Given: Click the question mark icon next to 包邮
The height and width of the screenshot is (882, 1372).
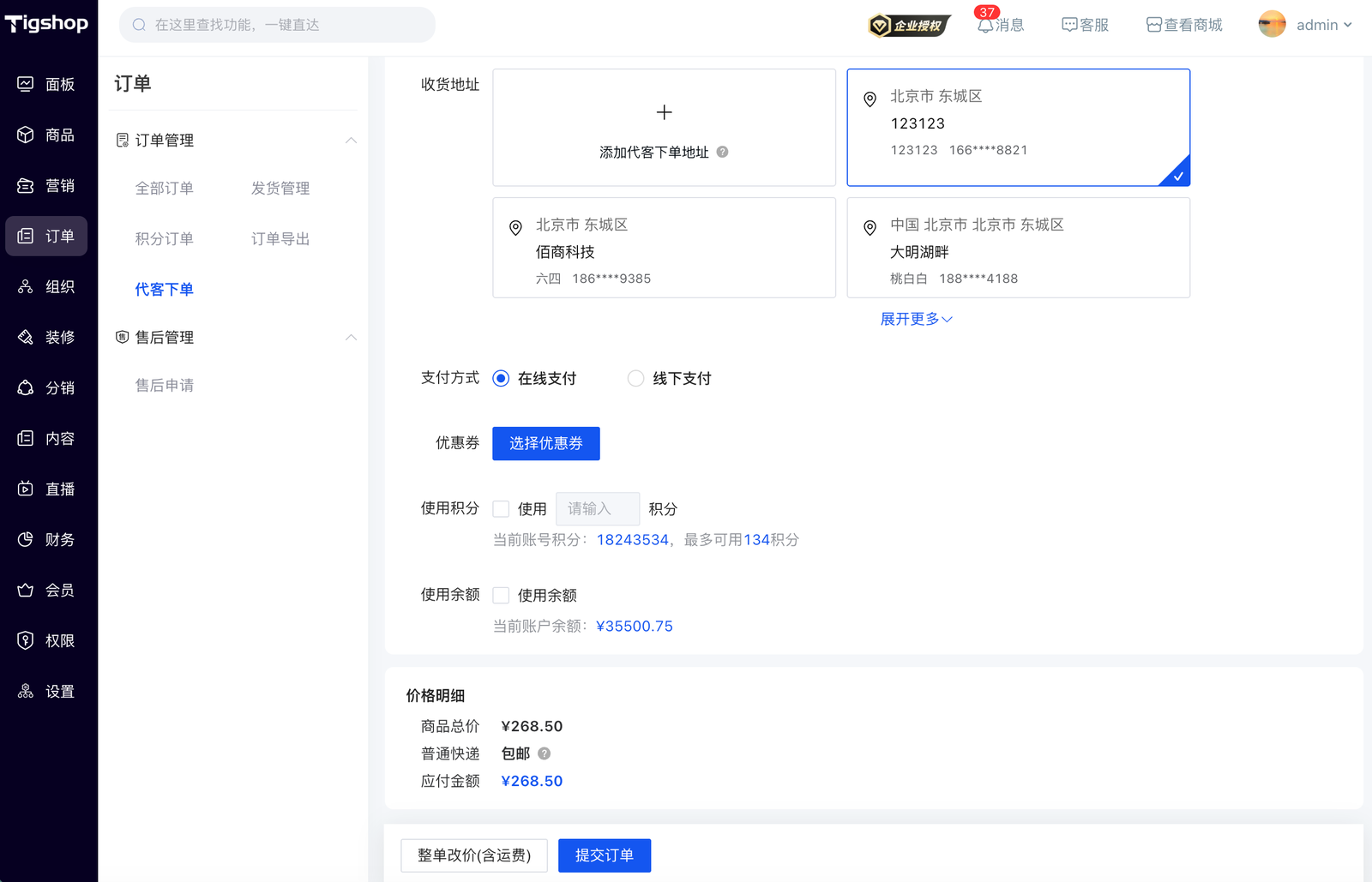Looking at the screenshot, I should [544, 753].
